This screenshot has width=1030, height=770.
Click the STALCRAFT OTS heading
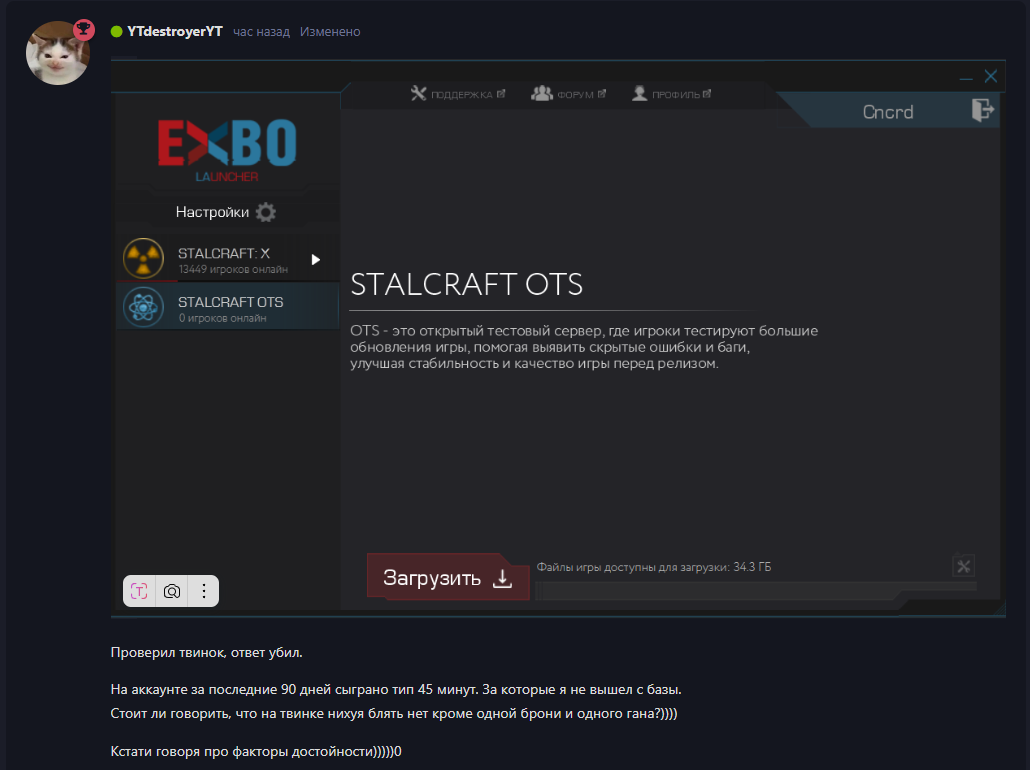[x=466, y=284]
